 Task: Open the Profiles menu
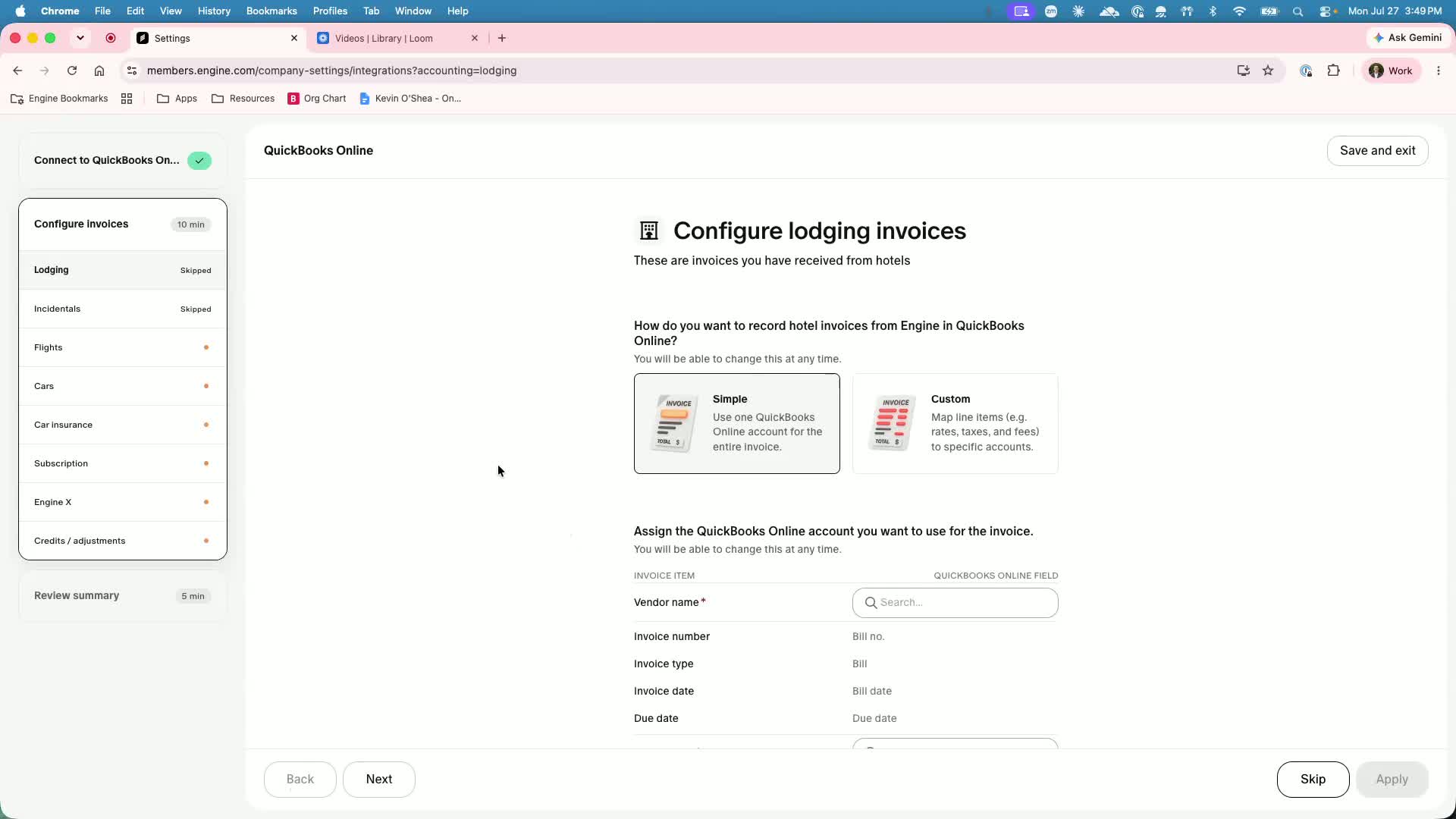(x=330, y=11)
